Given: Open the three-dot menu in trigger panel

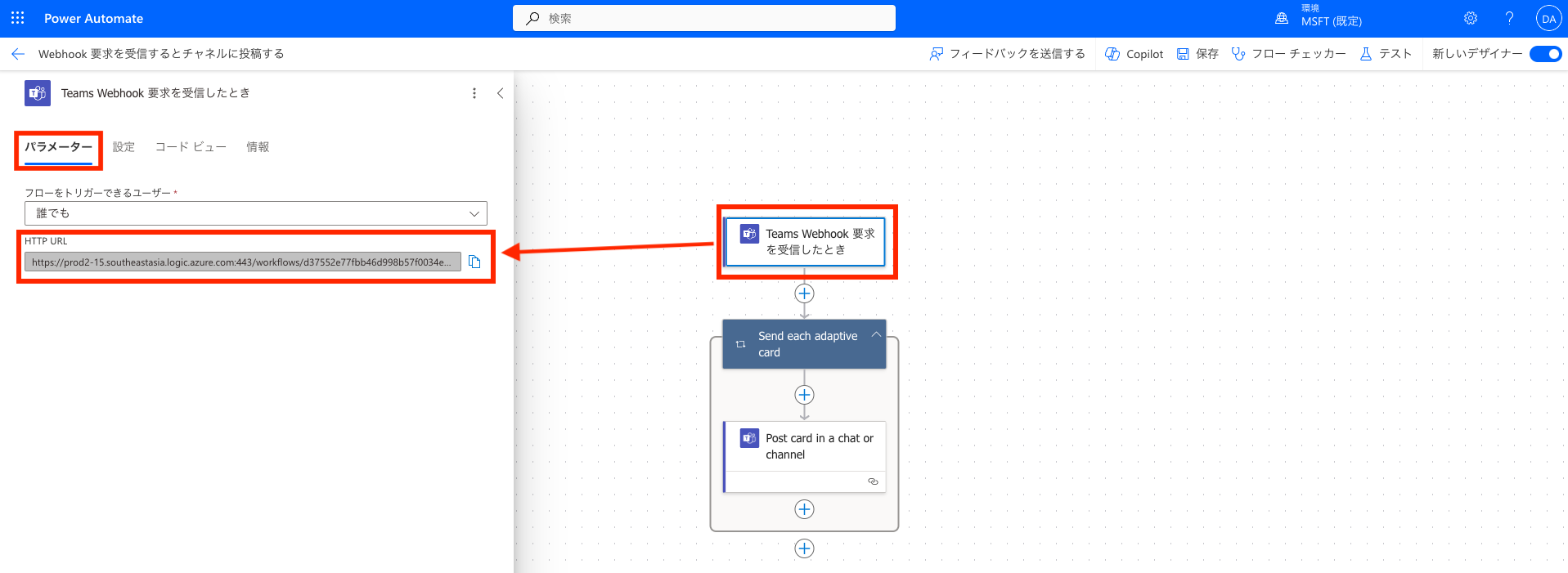Looking at the screenshot, I should [x=474, y=93].
